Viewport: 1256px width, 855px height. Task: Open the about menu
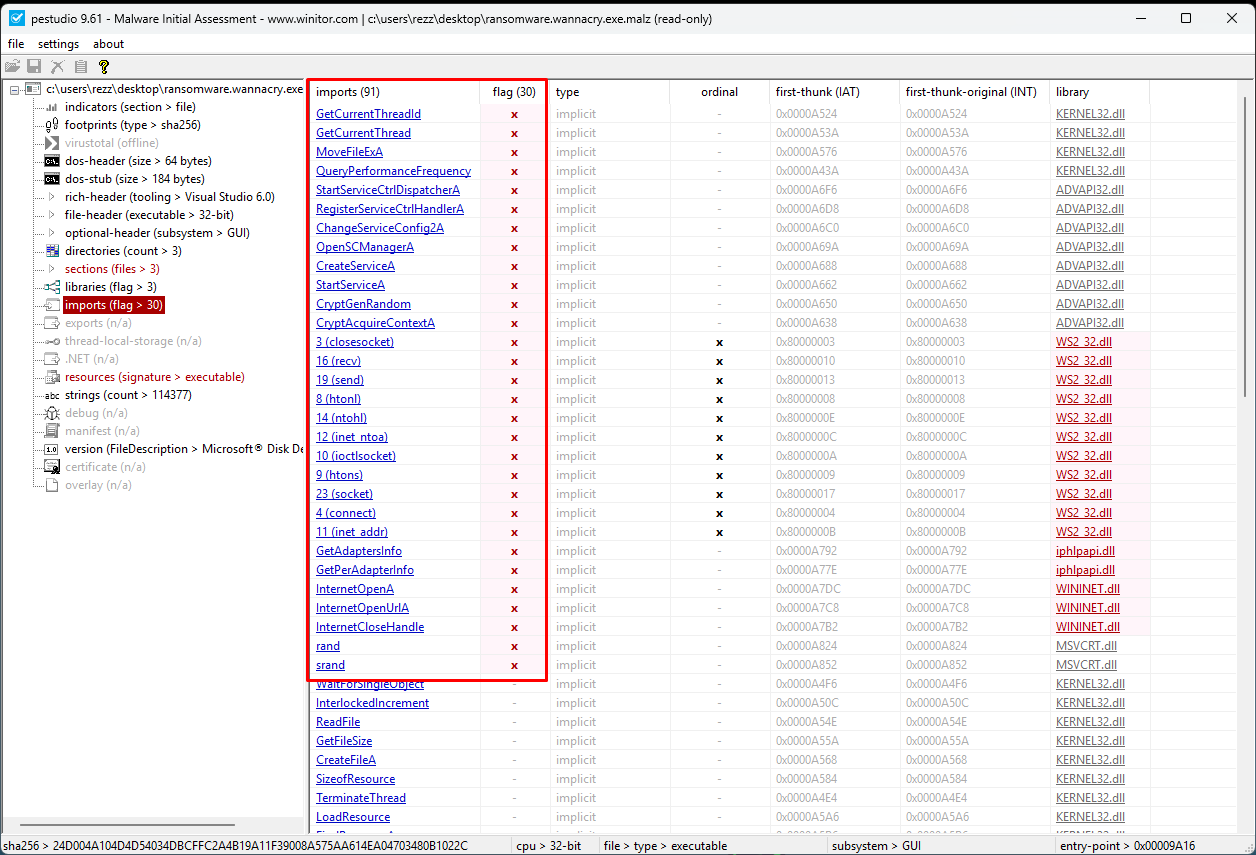[108, 43]
